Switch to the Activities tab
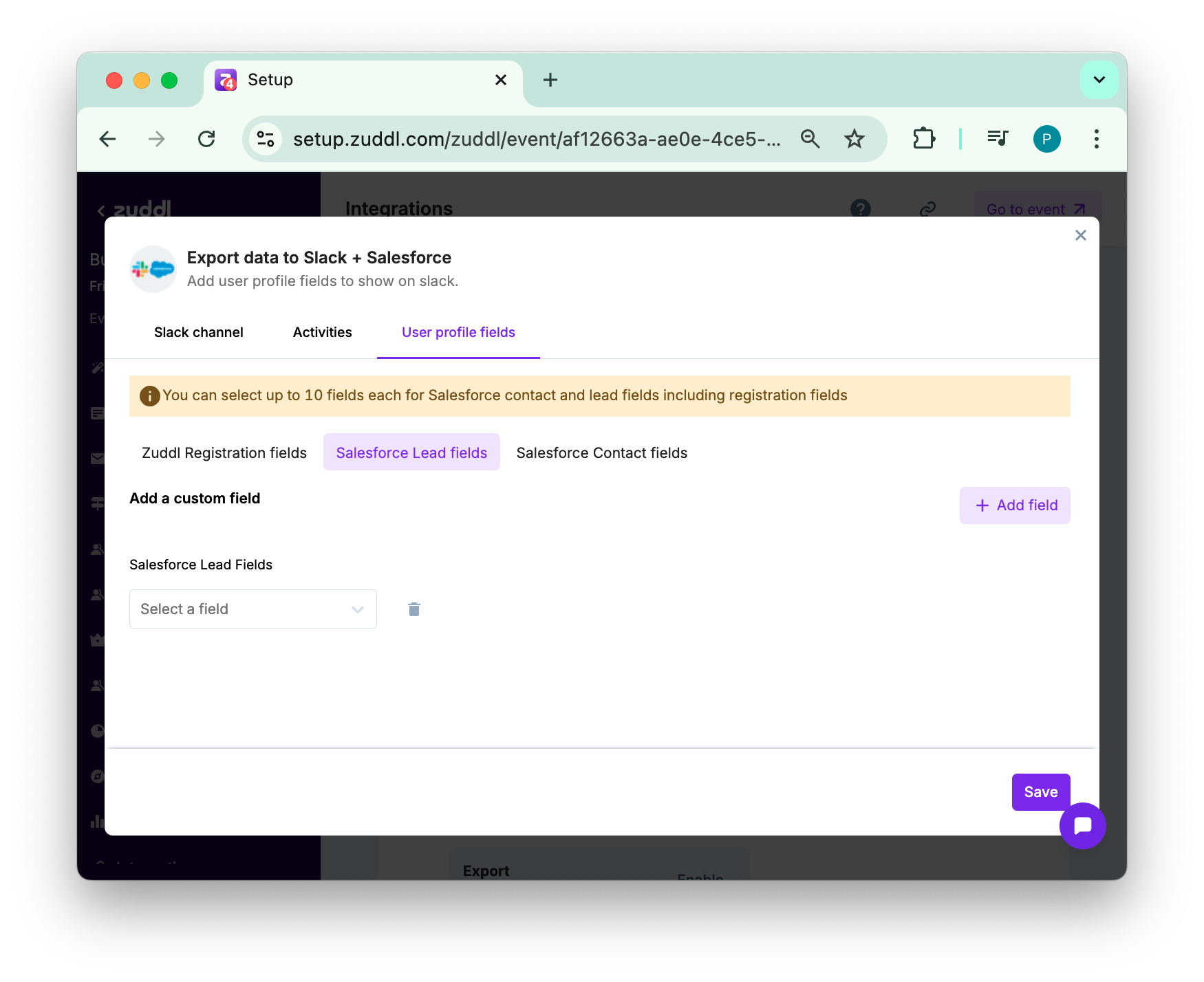This screenshot has width=1204, height=982. pos(323,332)
